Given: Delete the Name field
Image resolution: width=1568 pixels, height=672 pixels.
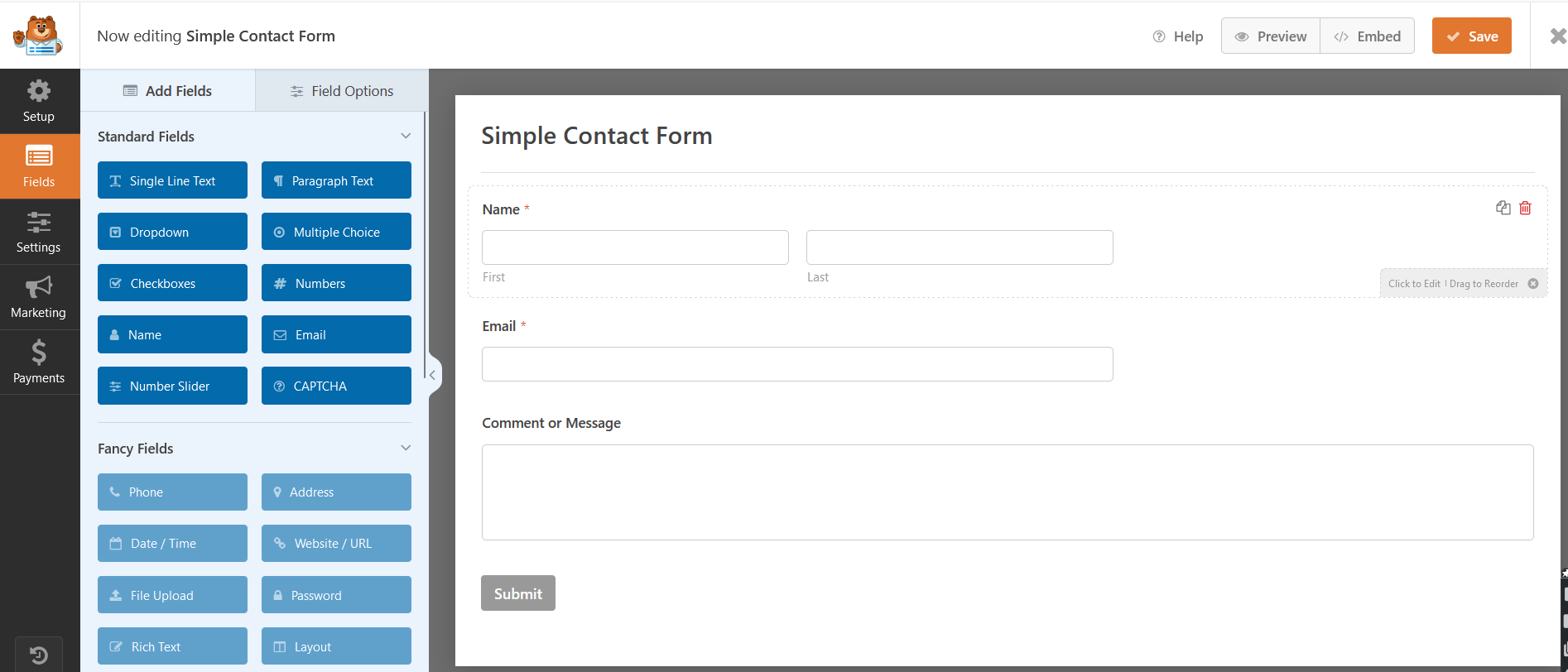Looking at the screenshot, I should 1525,208.
